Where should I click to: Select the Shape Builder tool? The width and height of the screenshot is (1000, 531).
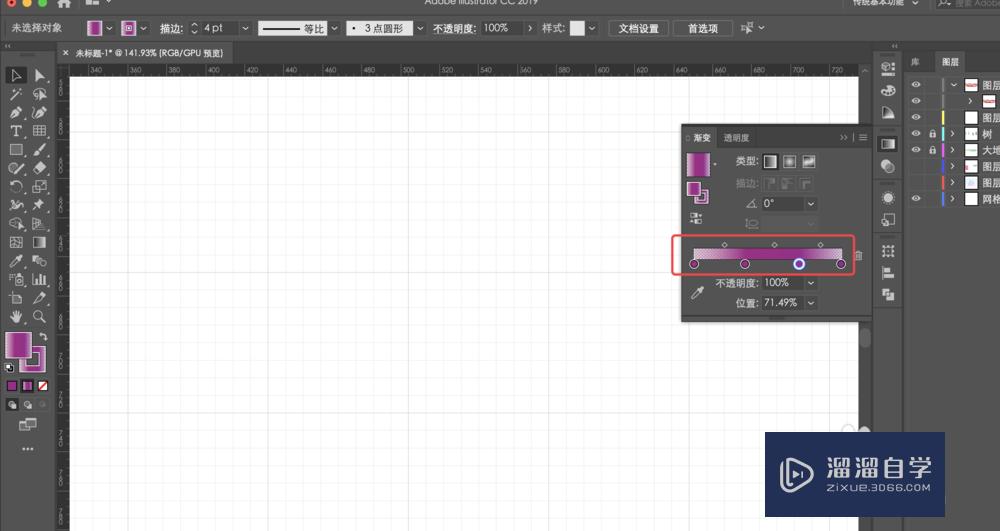click(16, 224)
